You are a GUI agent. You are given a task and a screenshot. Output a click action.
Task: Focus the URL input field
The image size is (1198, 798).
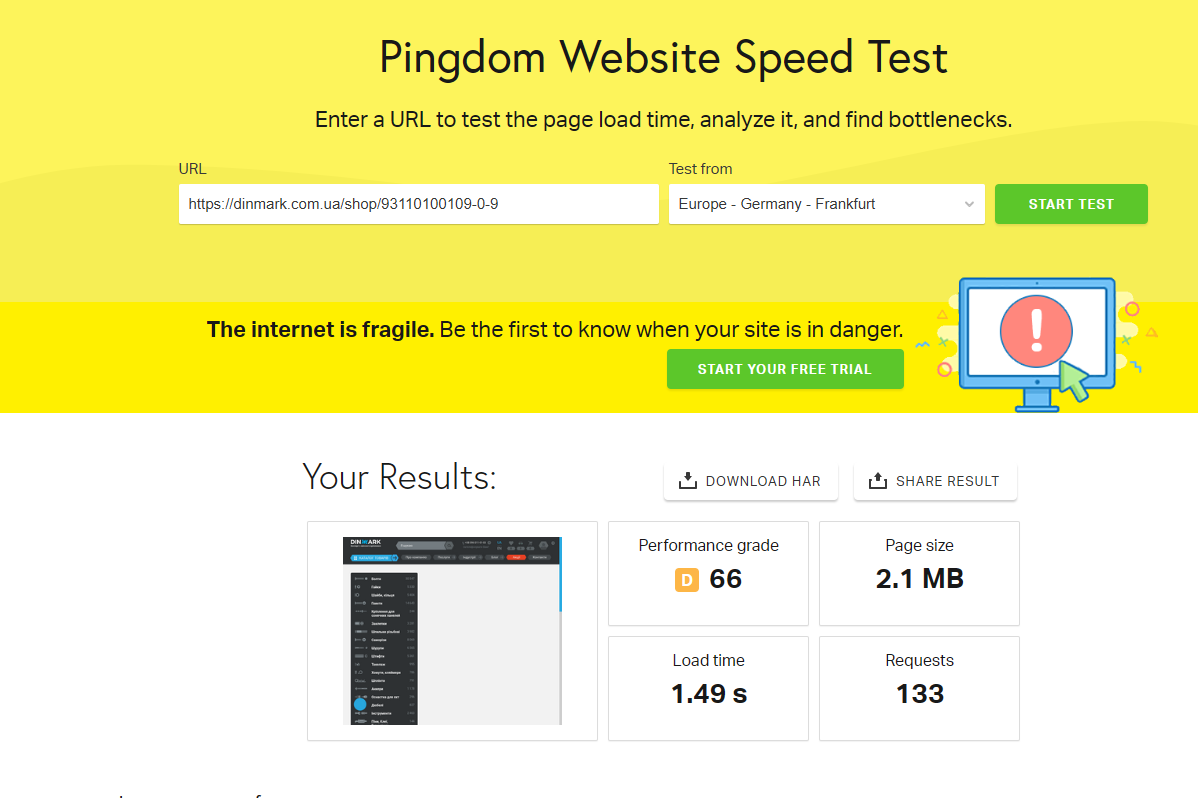click(x=418, y=204)
